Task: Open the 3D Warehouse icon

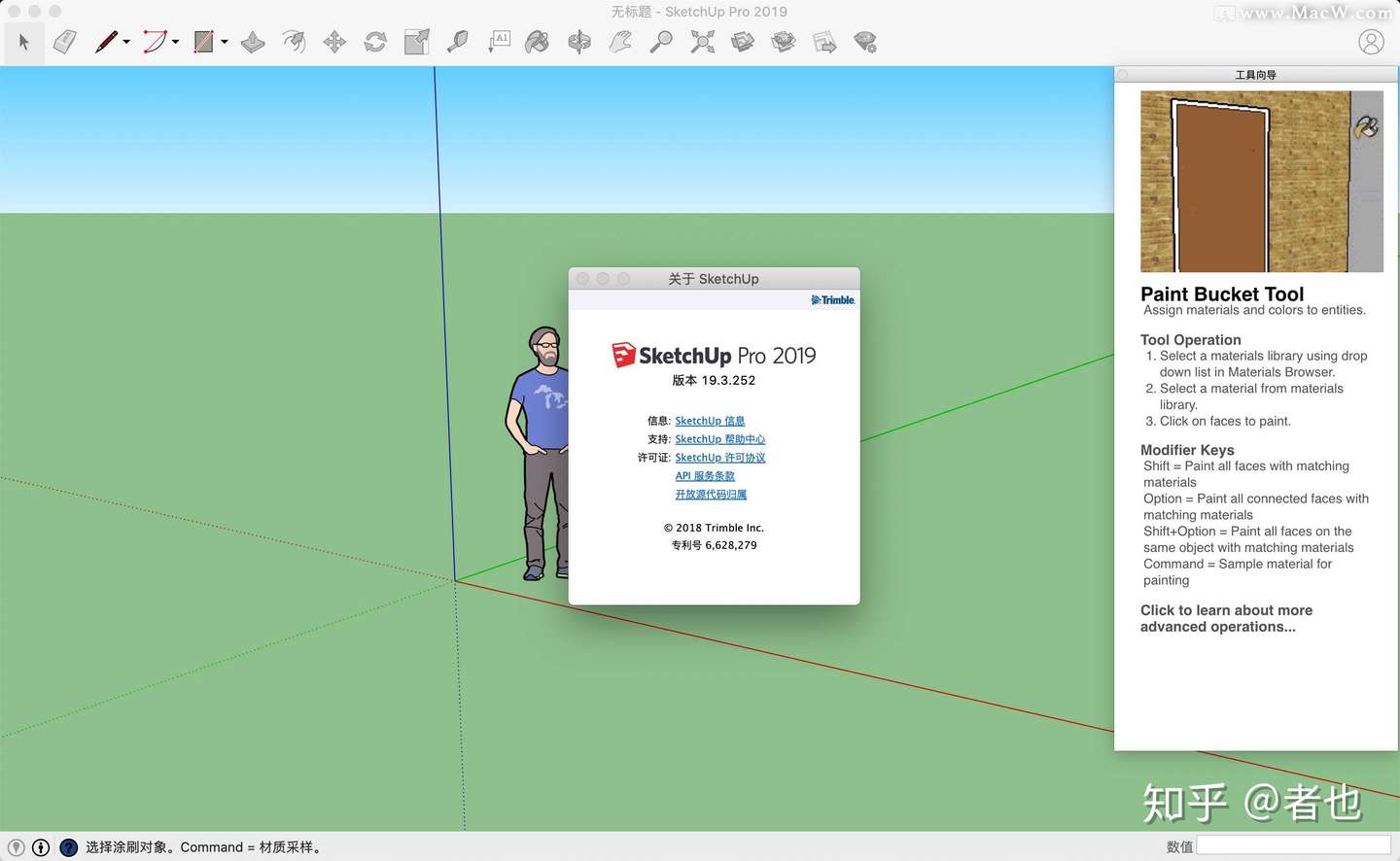Action: tap(743, 42)
